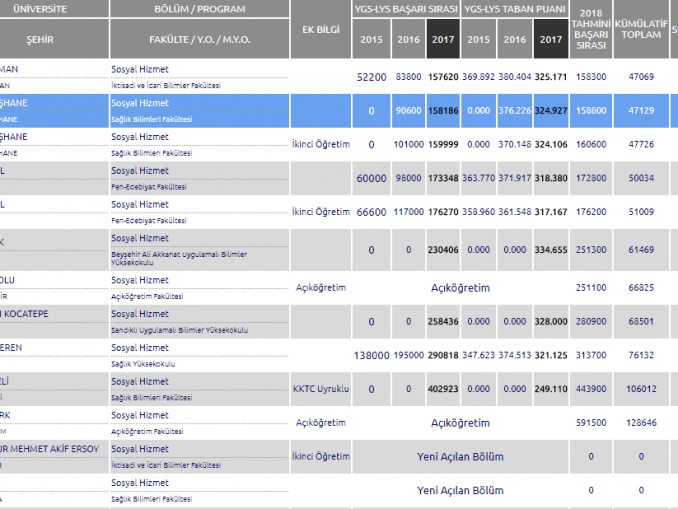Click the KKTC Uyruklu info cell
The width and height of the screenshot is (678, 509).
coord(320,389)
